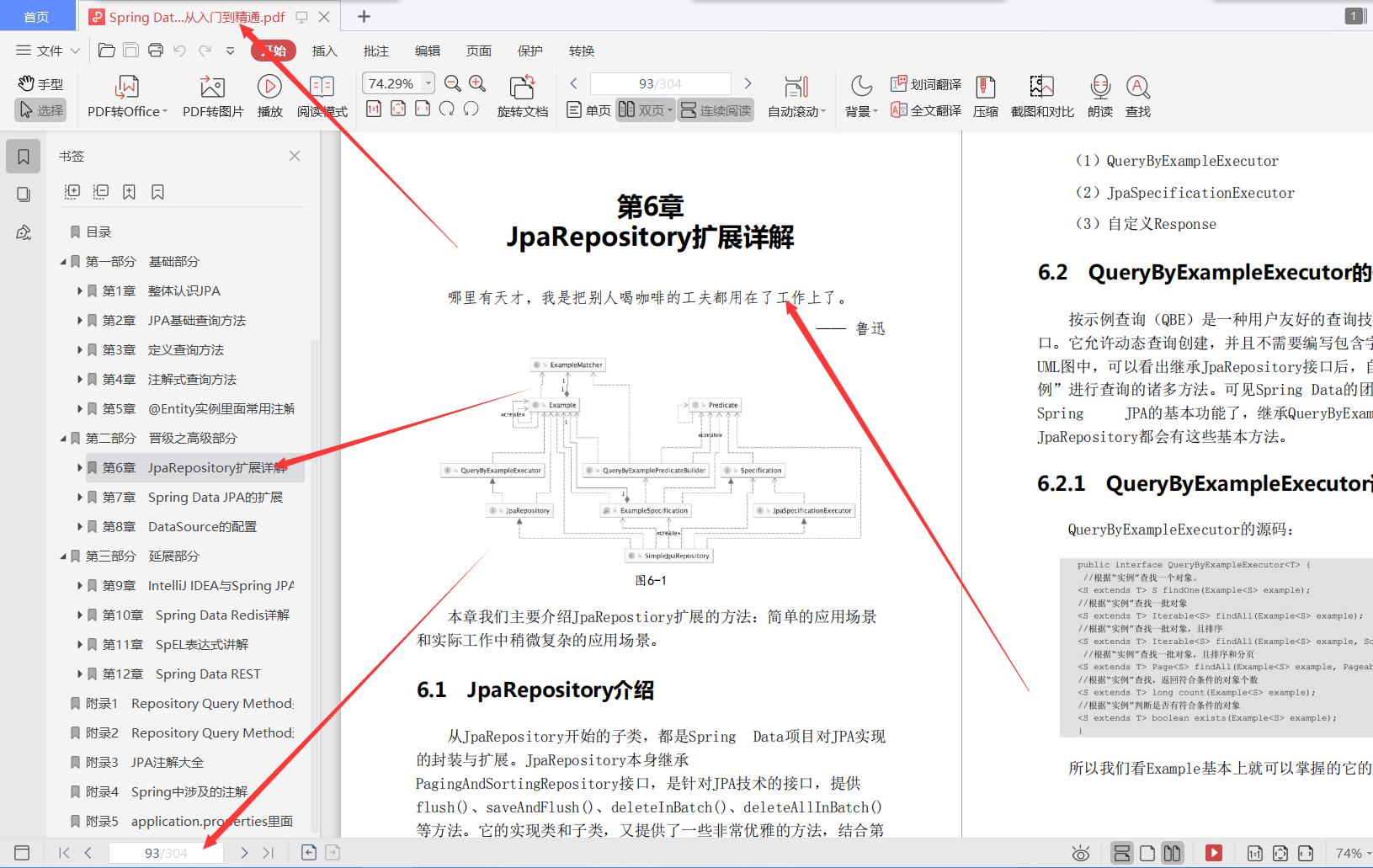Enable 连续阅读 continuous reading mode

(716, 110)
